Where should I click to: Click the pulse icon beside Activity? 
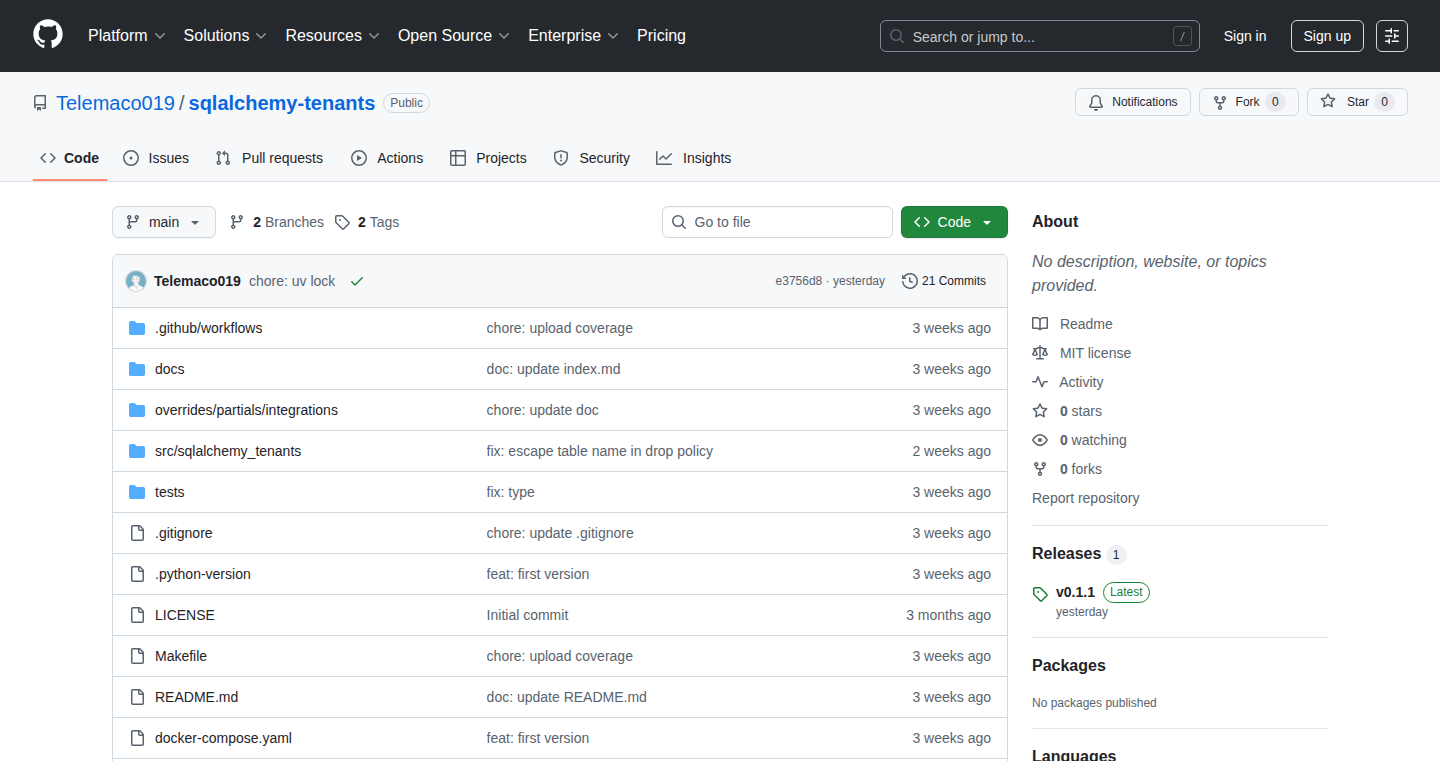[x=1040, y=382]
